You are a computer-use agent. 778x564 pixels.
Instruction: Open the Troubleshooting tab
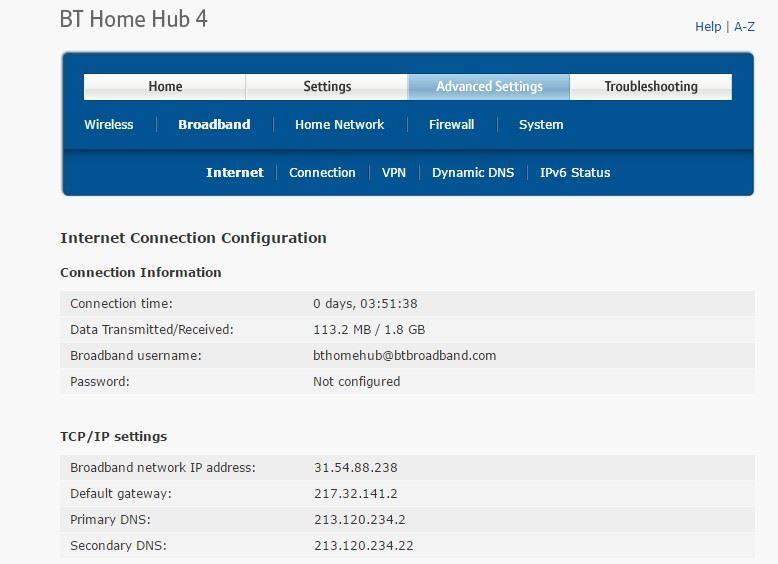click(x=651, y=87)
